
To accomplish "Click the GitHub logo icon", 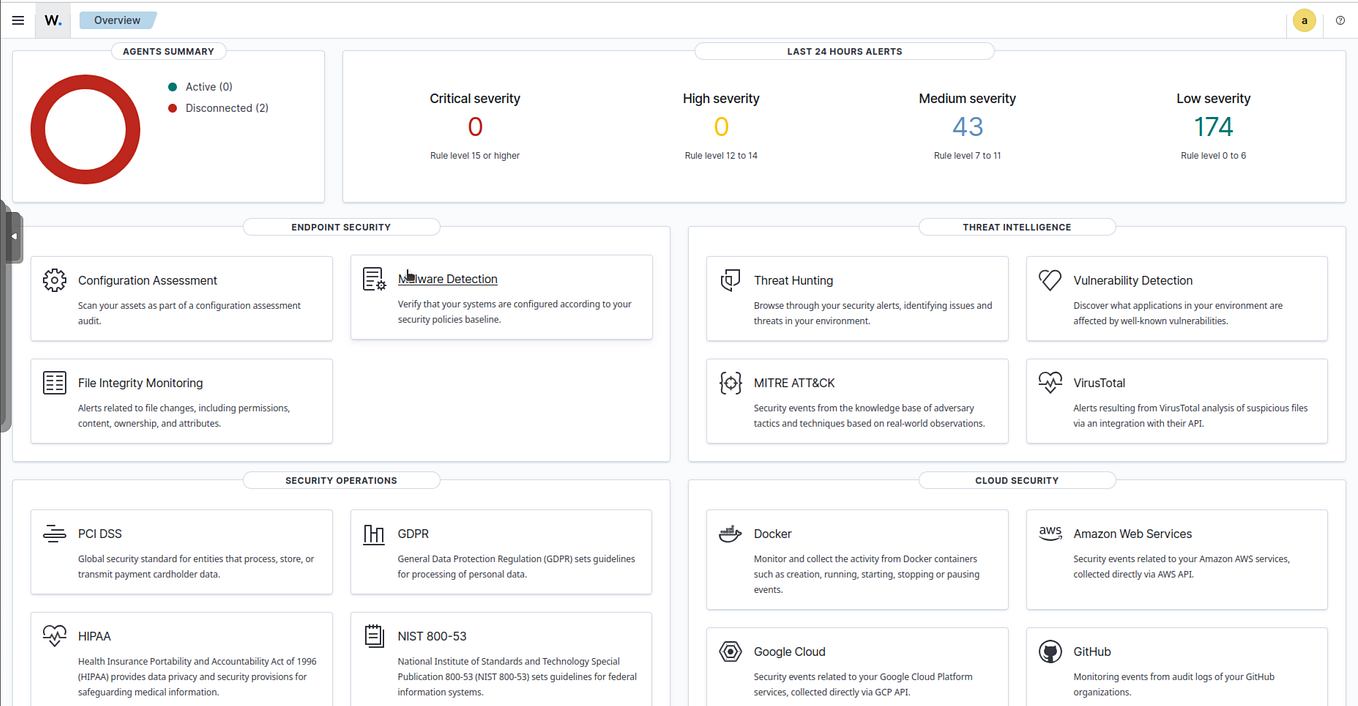I will click(1050, 651).
